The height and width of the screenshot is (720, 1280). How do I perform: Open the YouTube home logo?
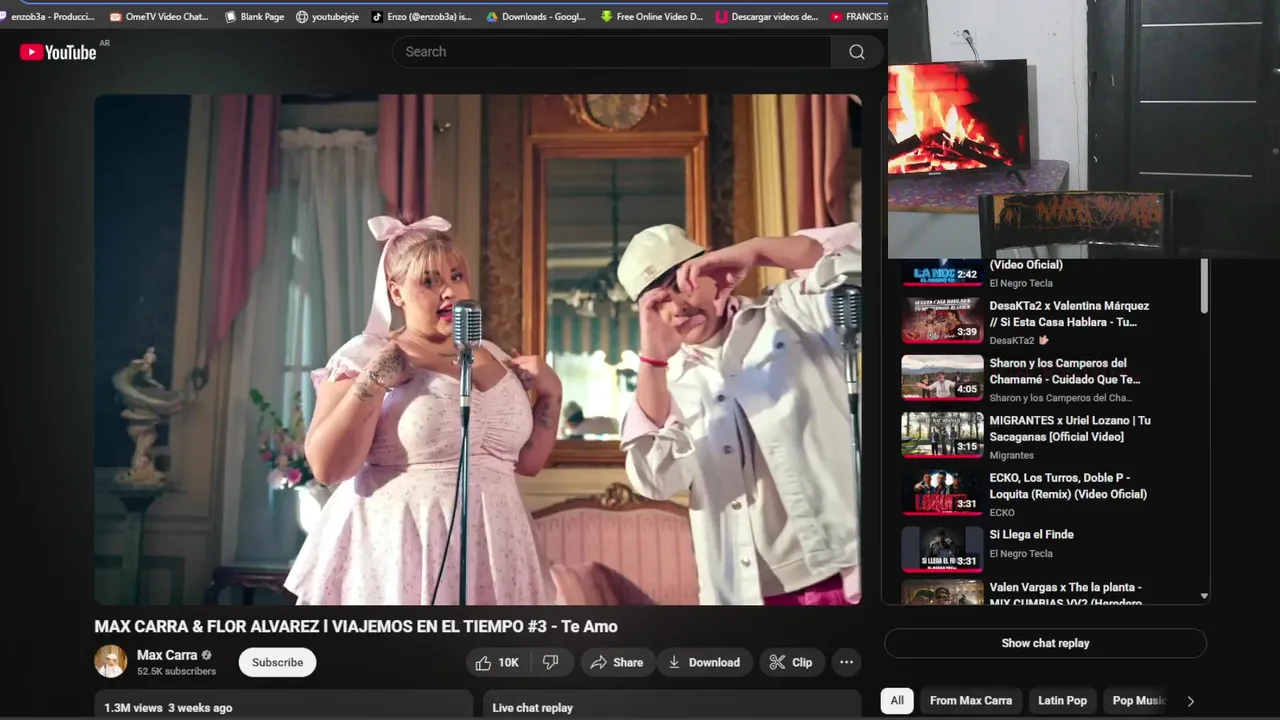pyautogui.click(x=58, y=52)
